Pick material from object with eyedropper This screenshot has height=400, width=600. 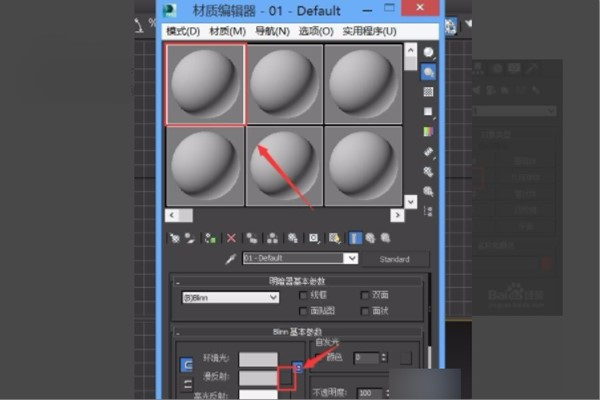pyautogui.click(x=230, y=259)
